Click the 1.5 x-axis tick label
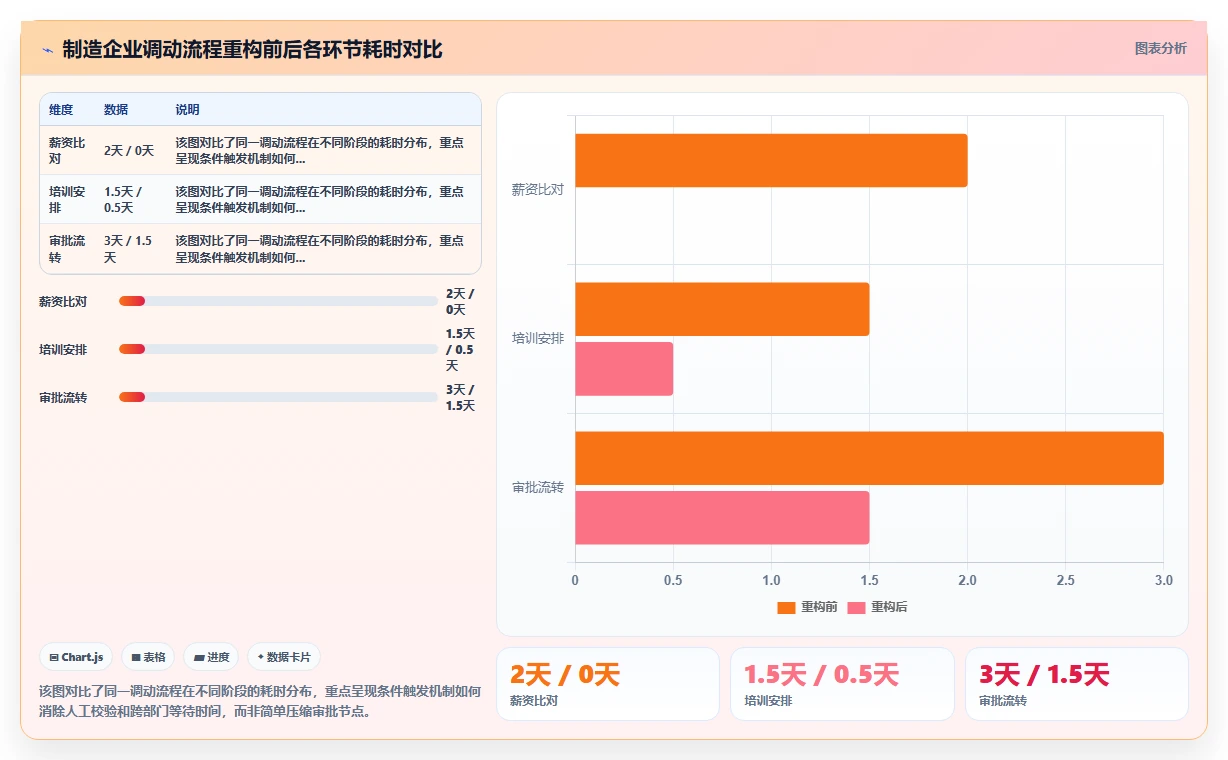This screenshot has height=760, width=1228. tap(869, 580)
